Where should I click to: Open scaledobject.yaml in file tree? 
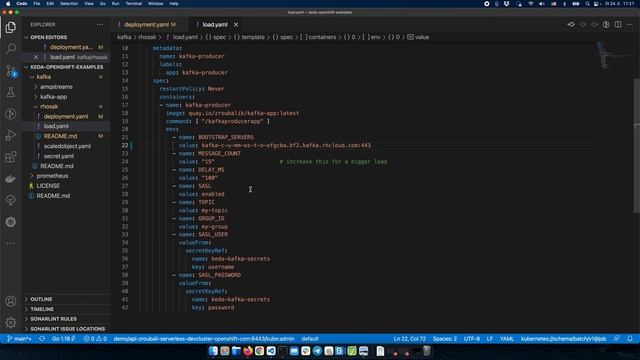coord(67,146)
